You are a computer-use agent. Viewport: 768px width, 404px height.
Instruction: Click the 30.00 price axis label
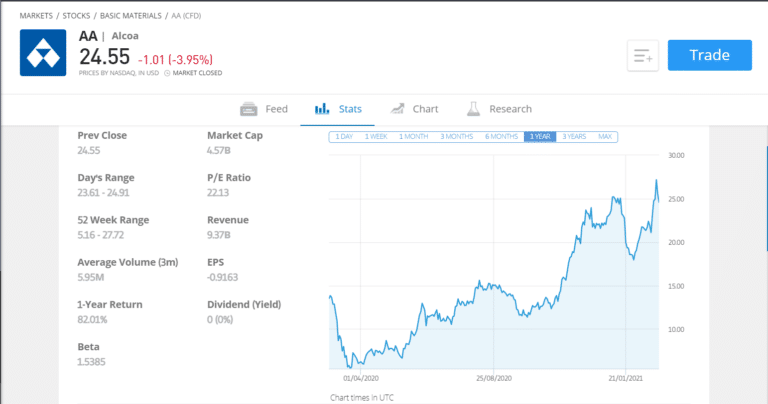pyautogui.click(x=676, y=156)
